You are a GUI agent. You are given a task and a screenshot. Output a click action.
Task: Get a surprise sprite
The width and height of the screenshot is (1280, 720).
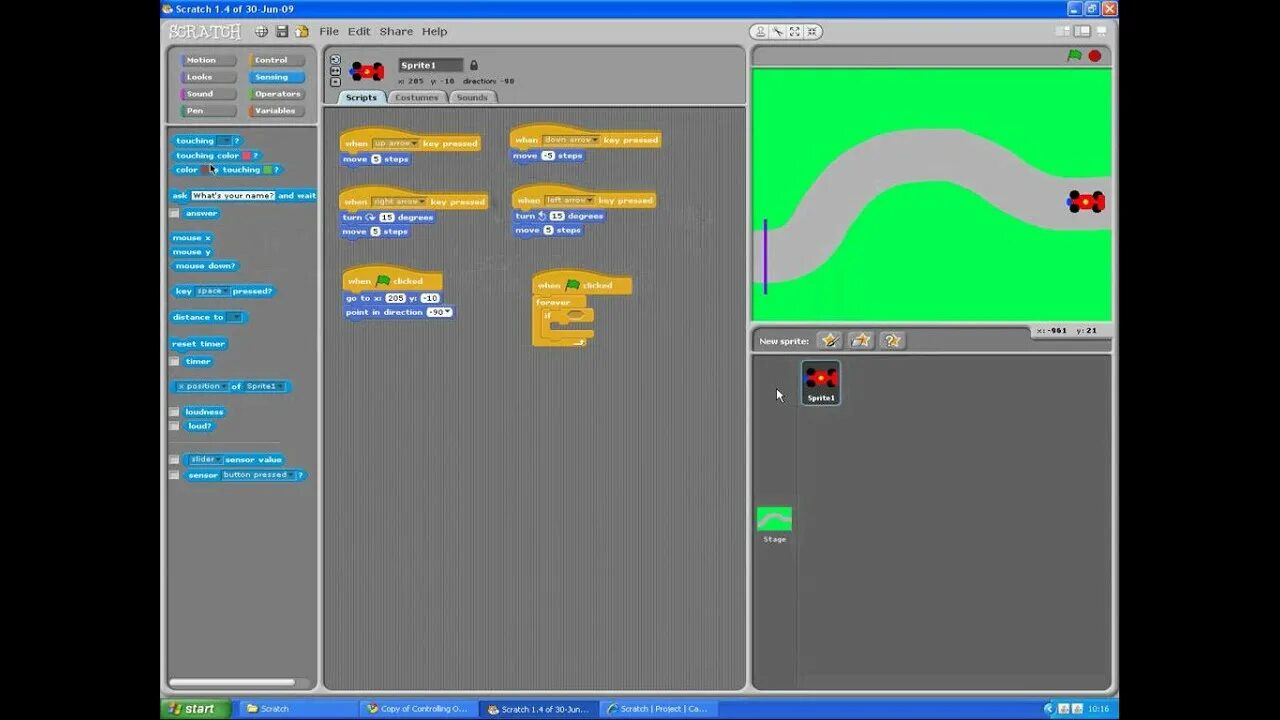tap(892, 341)
